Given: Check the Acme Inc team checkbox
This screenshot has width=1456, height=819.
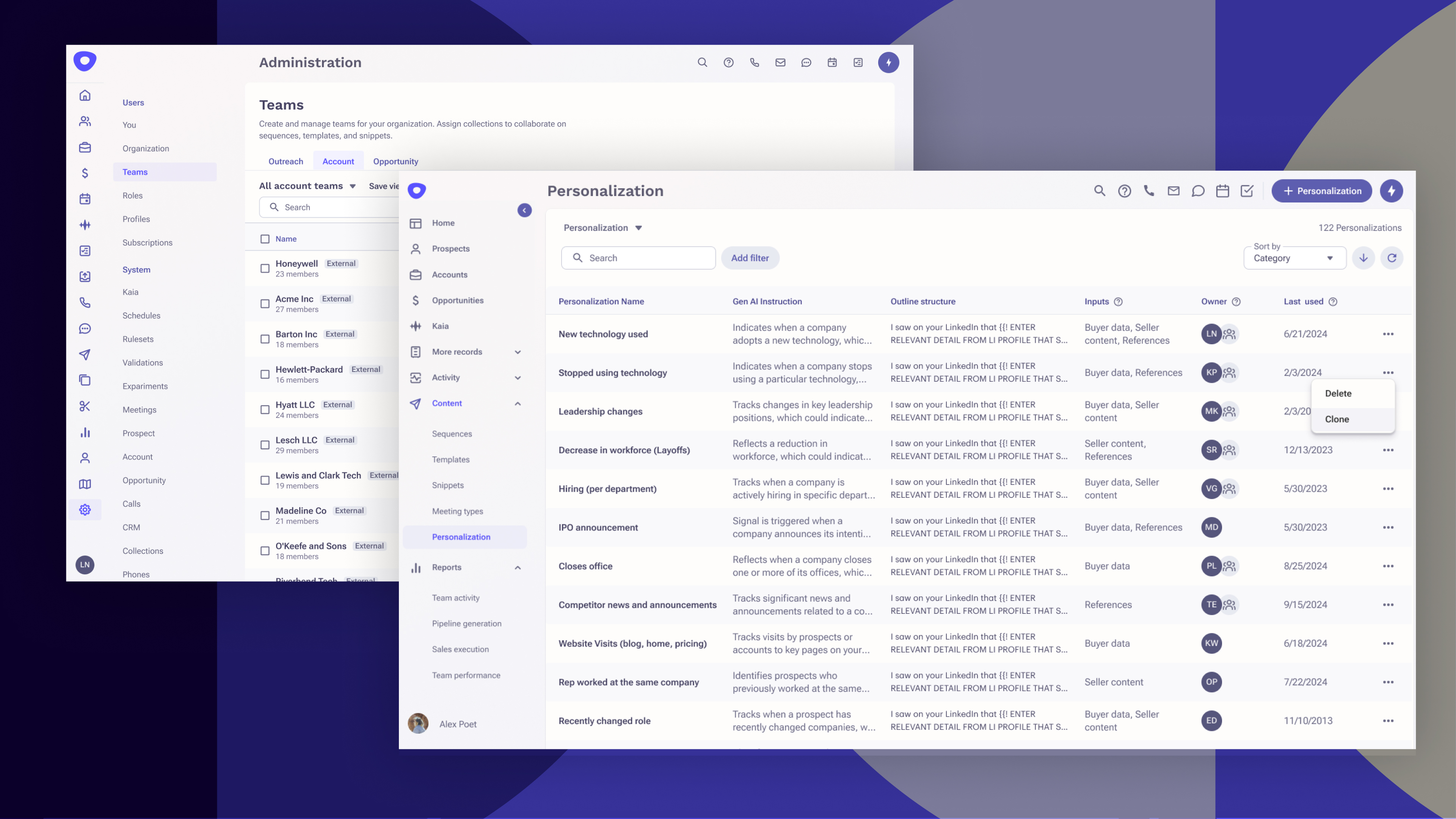Looking at the screenshot, I should click(x=265, y=303).
